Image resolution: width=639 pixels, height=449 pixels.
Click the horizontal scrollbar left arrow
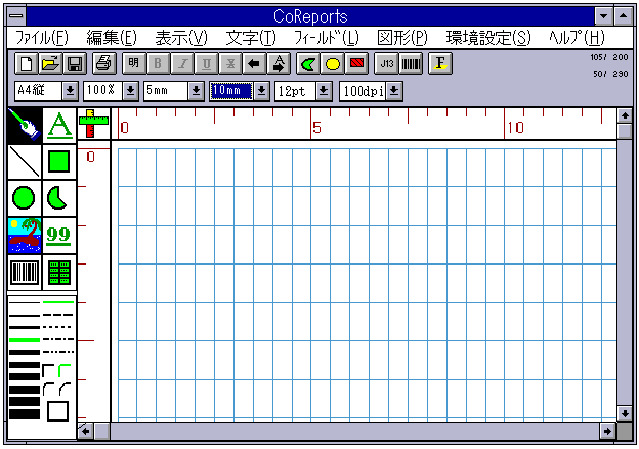pyautogui.click(x=85, y=431)
